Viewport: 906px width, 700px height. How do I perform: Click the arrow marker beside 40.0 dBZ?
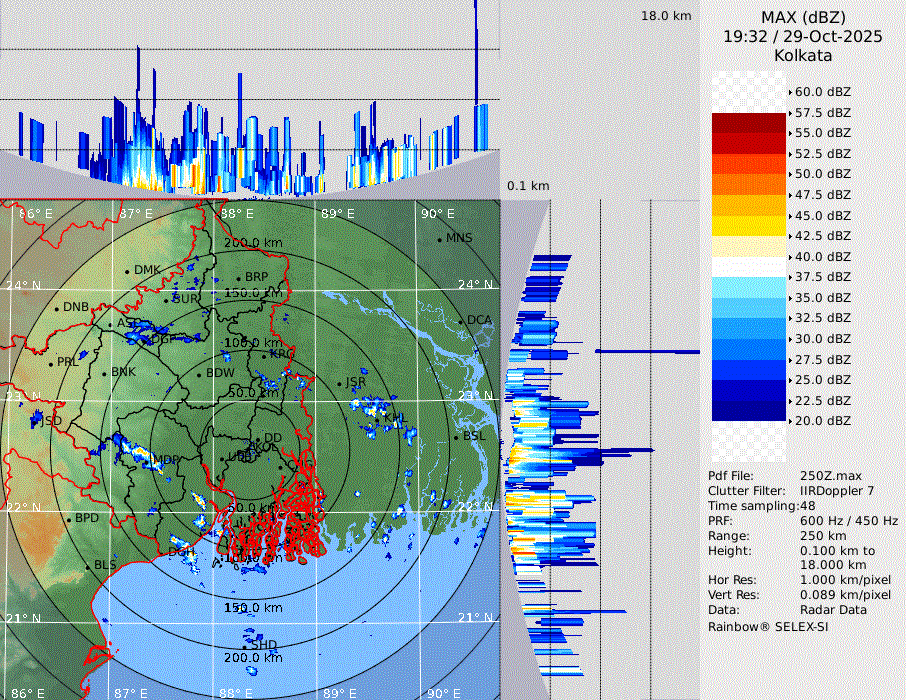pos(790,257)
